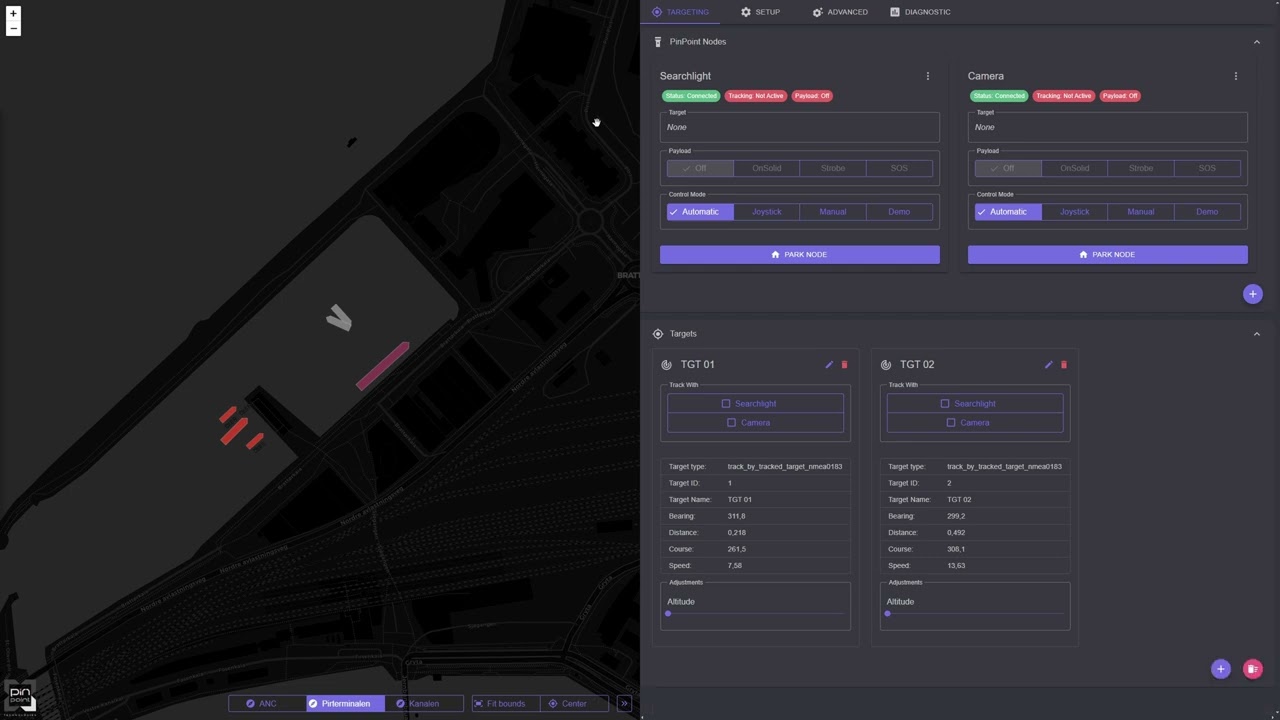1280x720 pixels.
Task: Set Camera control mode to Demo
Action: tap(1207, 212)
